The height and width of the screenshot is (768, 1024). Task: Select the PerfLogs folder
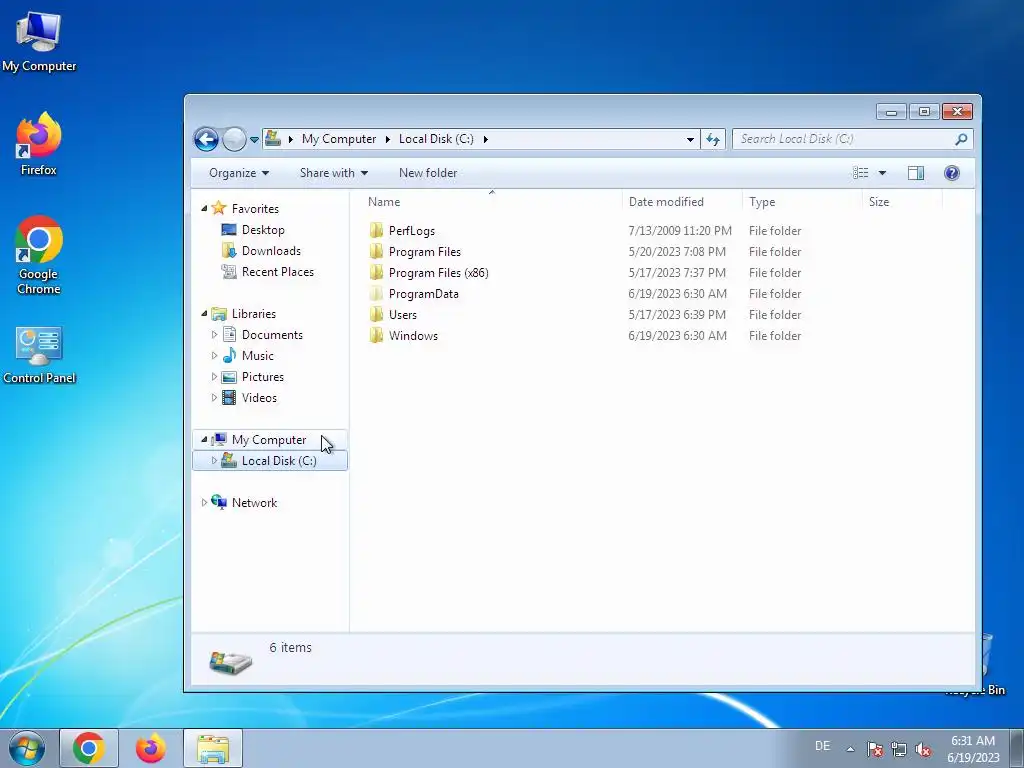click(411, 231)
